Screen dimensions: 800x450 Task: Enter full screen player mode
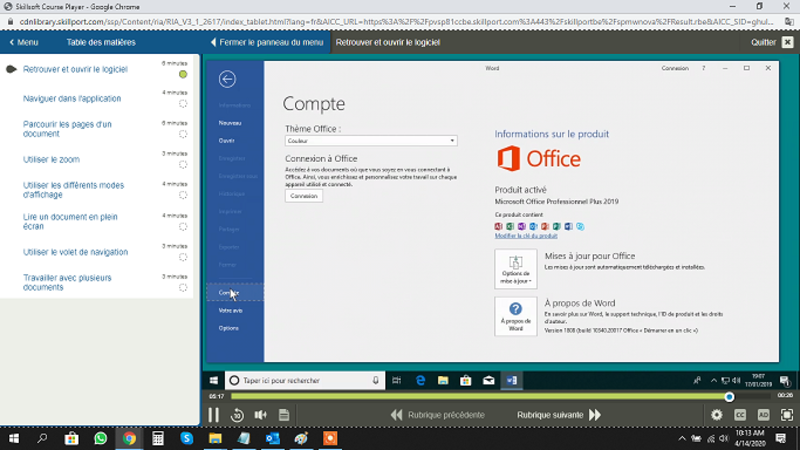click(x=787, y=415)
